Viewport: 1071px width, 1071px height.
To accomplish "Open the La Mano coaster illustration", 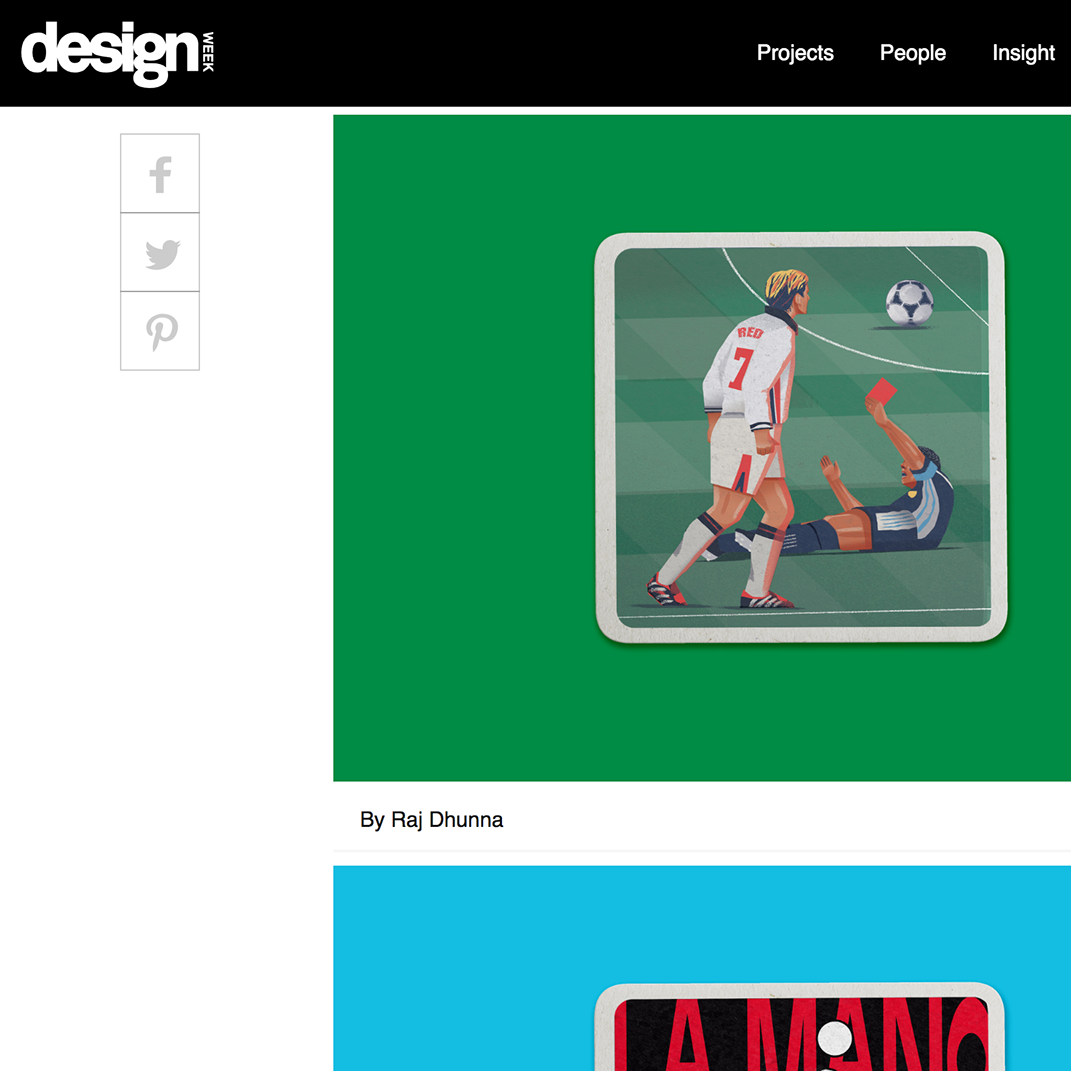I will (801, 1027).
